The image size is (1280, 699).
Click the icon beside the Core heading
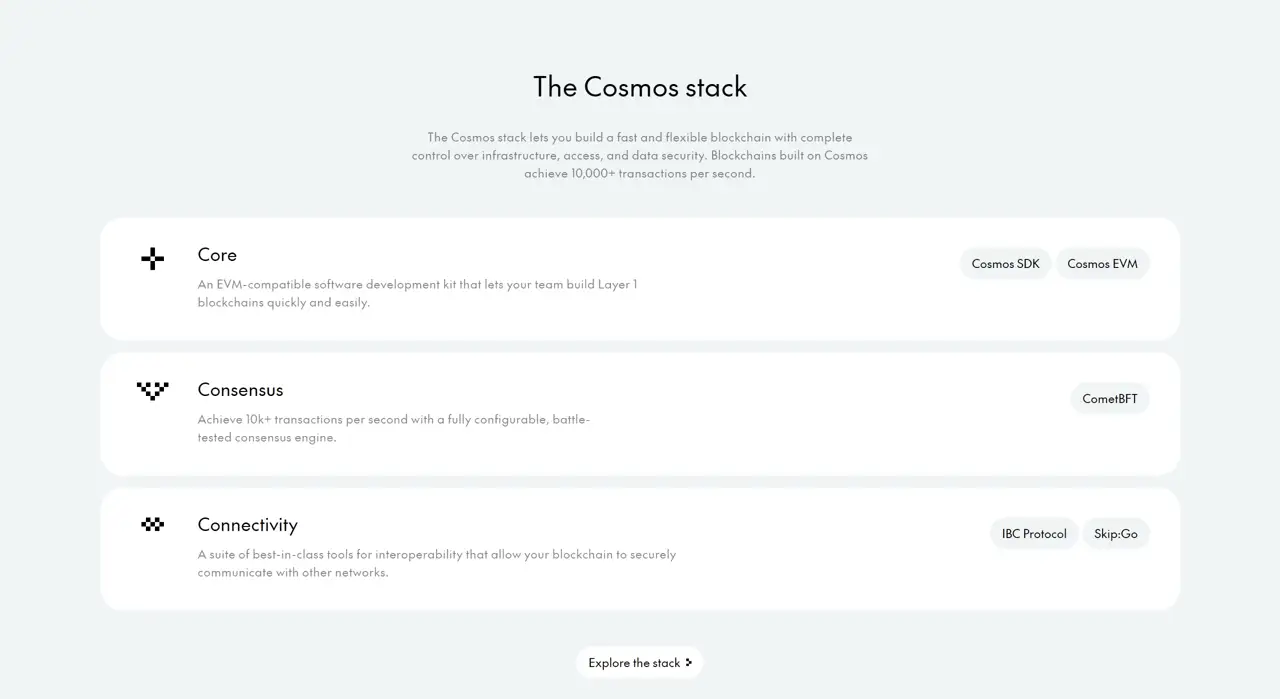(152, 258)
